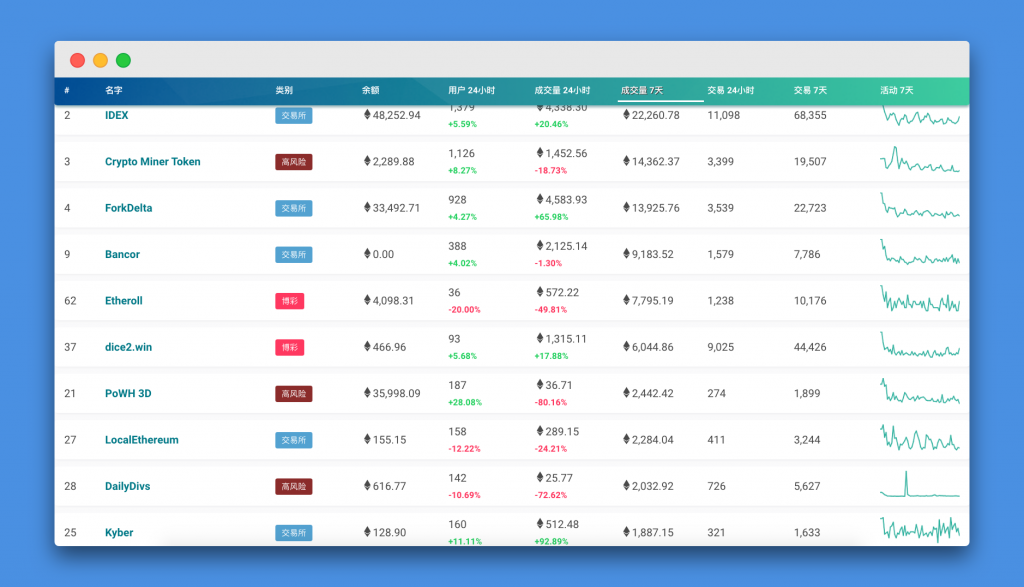Open the DailyDivs link
The width and height of the screenshot is (1024, 587).
(x=127, y=486)
